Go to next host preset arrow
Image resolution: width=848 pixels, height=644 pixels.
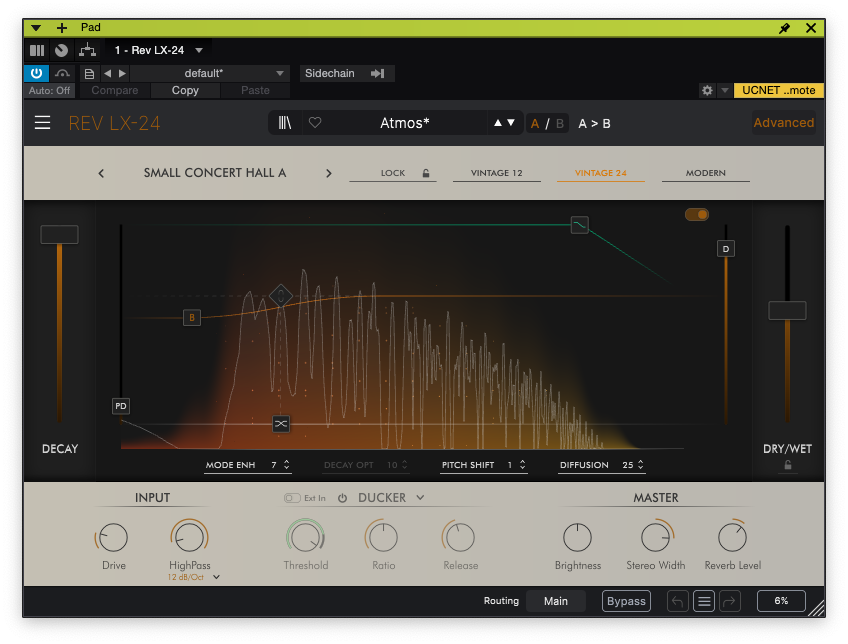point(122,73)
